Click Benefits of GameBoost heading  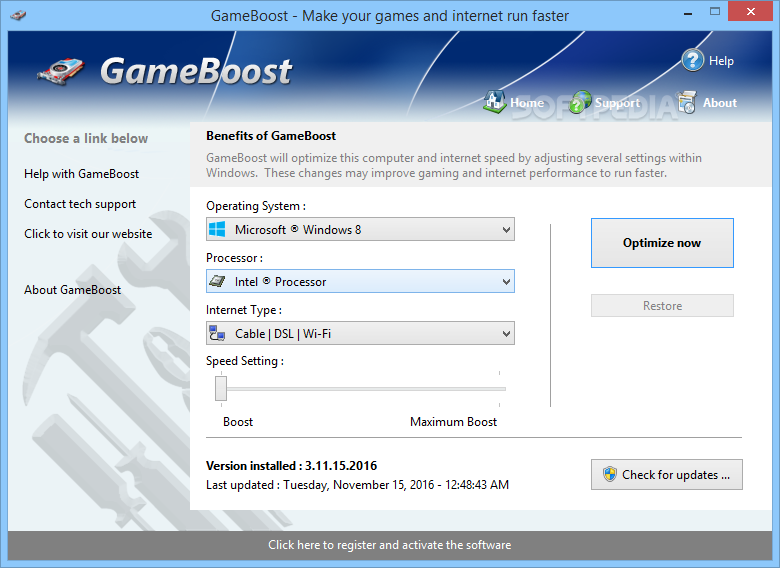271,136
